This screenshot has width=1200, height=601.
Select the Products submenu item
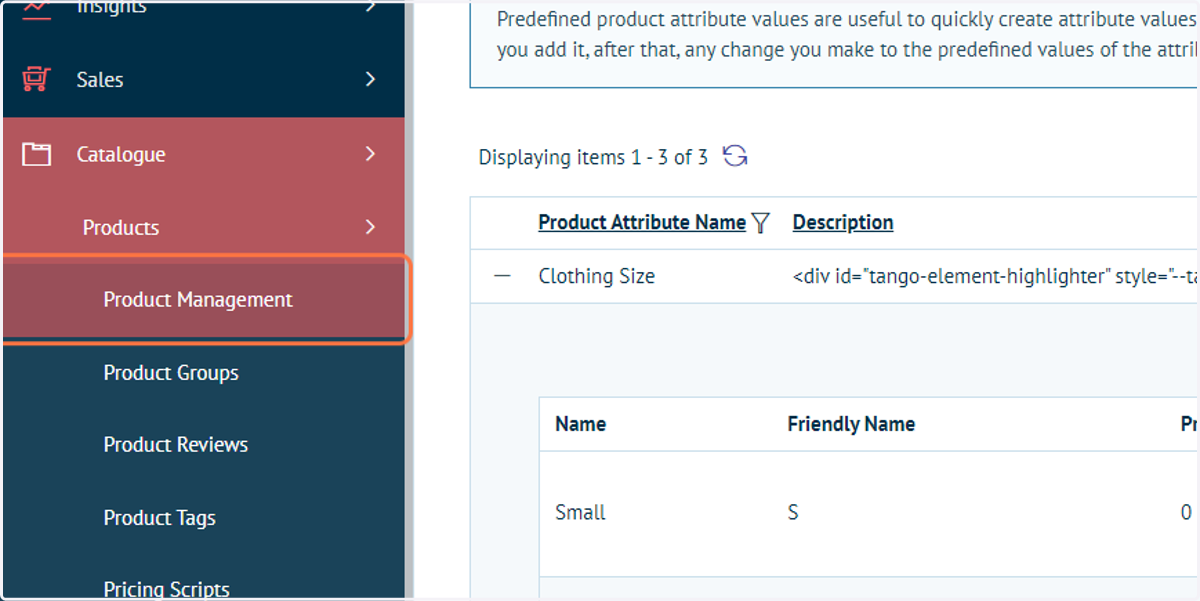click(121, 228)
